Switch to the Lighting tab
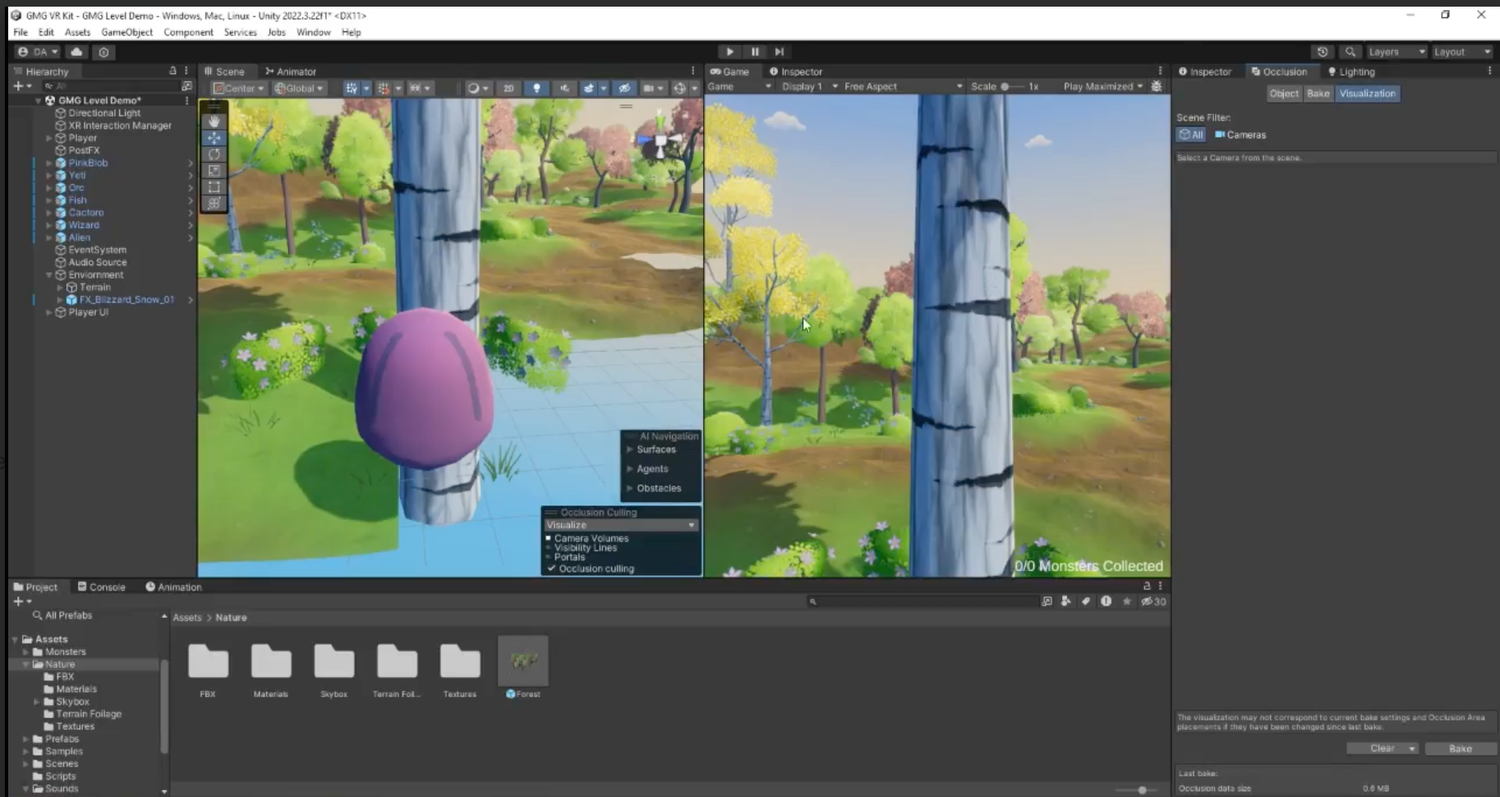Image resolution: width=1500 pixels, height=797 pixels. [x=1351, y=72]
